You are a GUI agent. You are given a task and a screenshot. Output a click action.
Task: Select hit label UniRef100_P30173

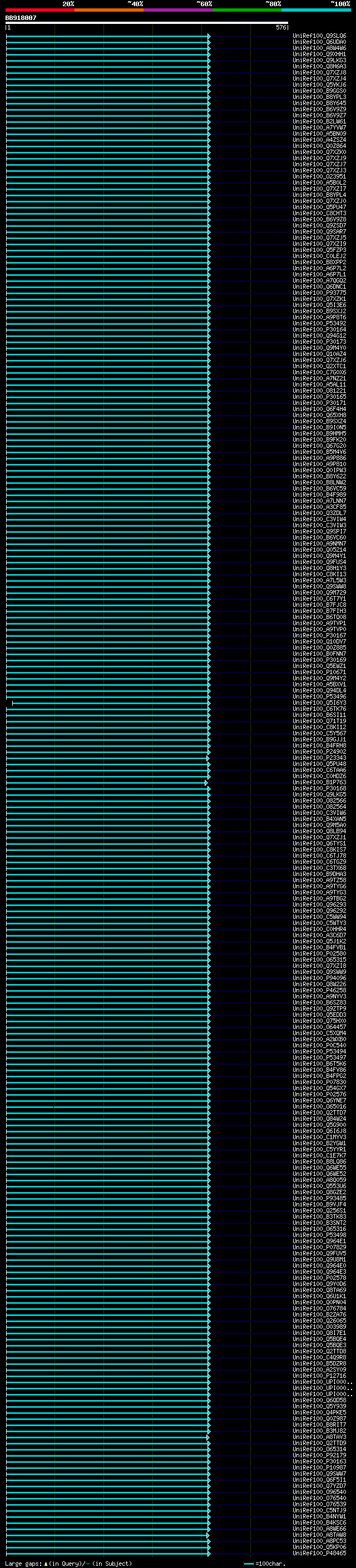(319, 342)
